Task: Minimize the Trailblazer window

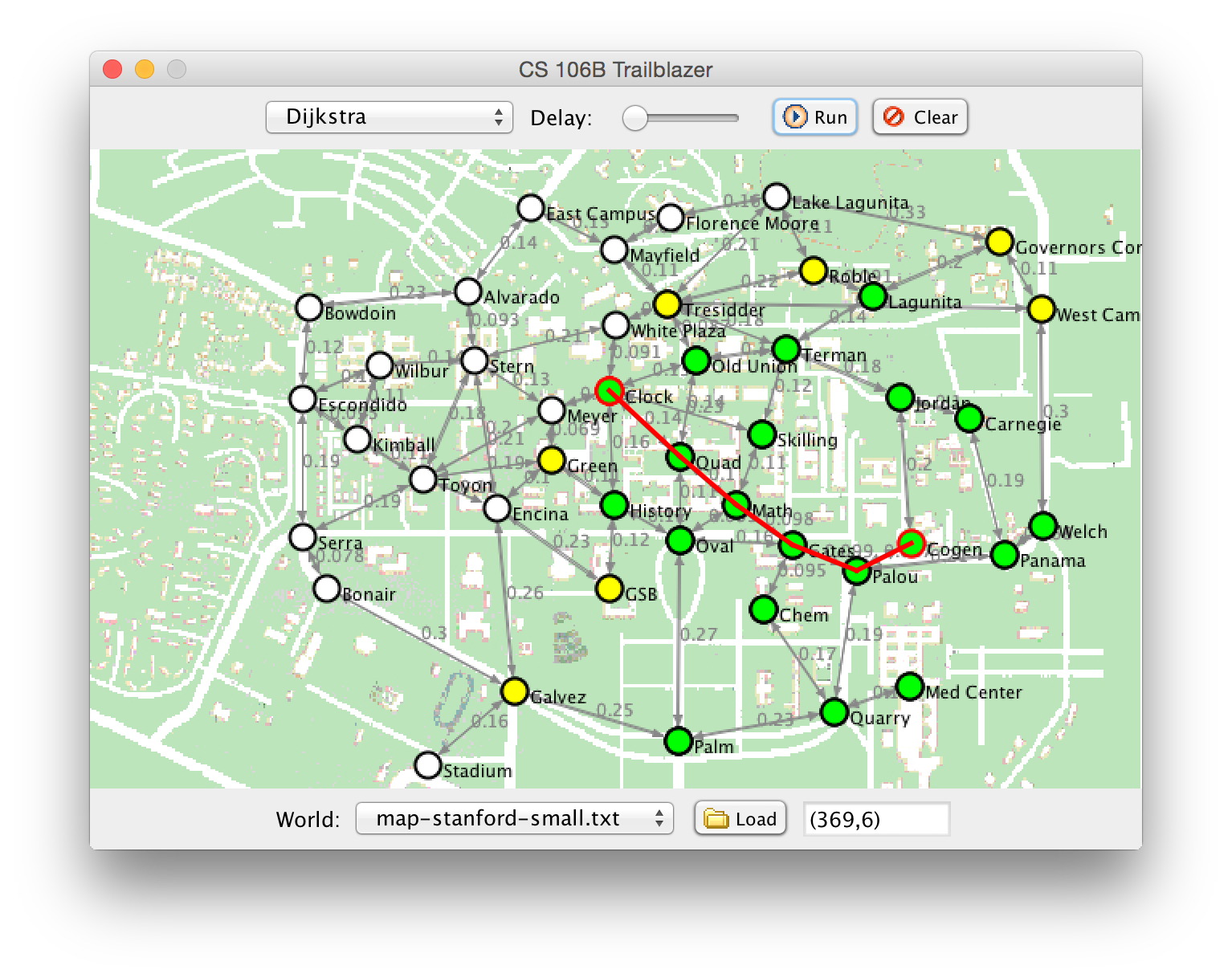Action: point(145,70)
